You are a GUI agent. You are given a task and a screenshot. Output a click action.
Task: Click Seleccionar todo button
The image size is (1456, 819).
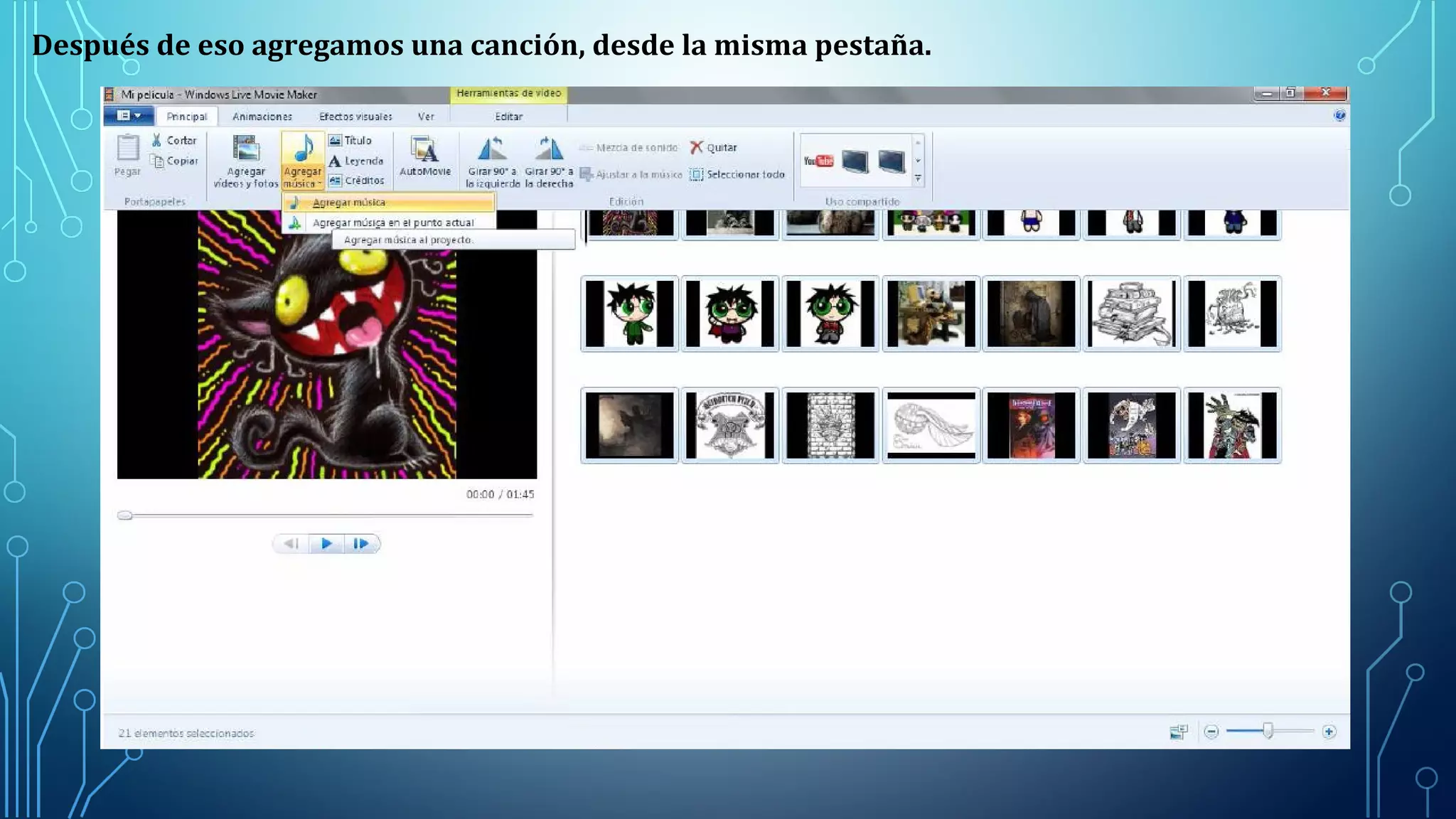click(x=737, y=174)
